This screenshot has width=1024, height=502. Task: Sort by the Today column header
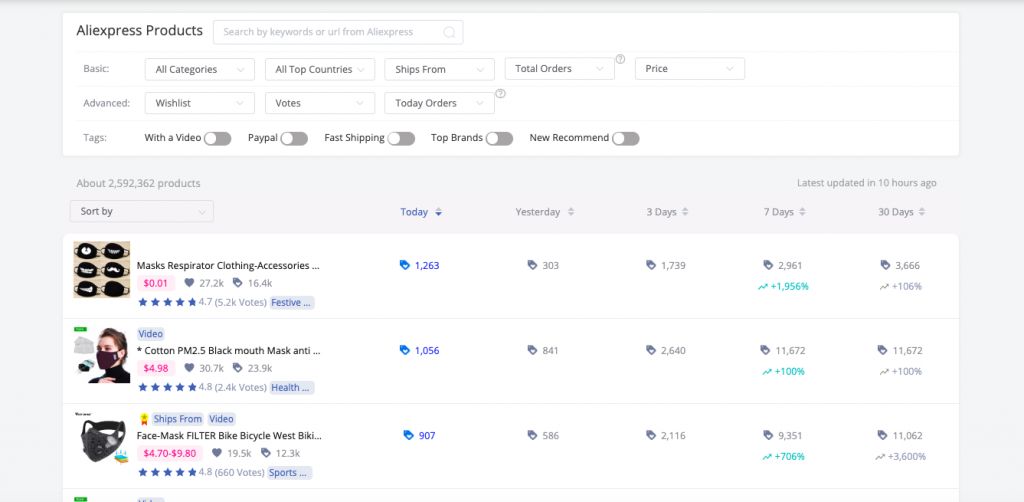414,212
